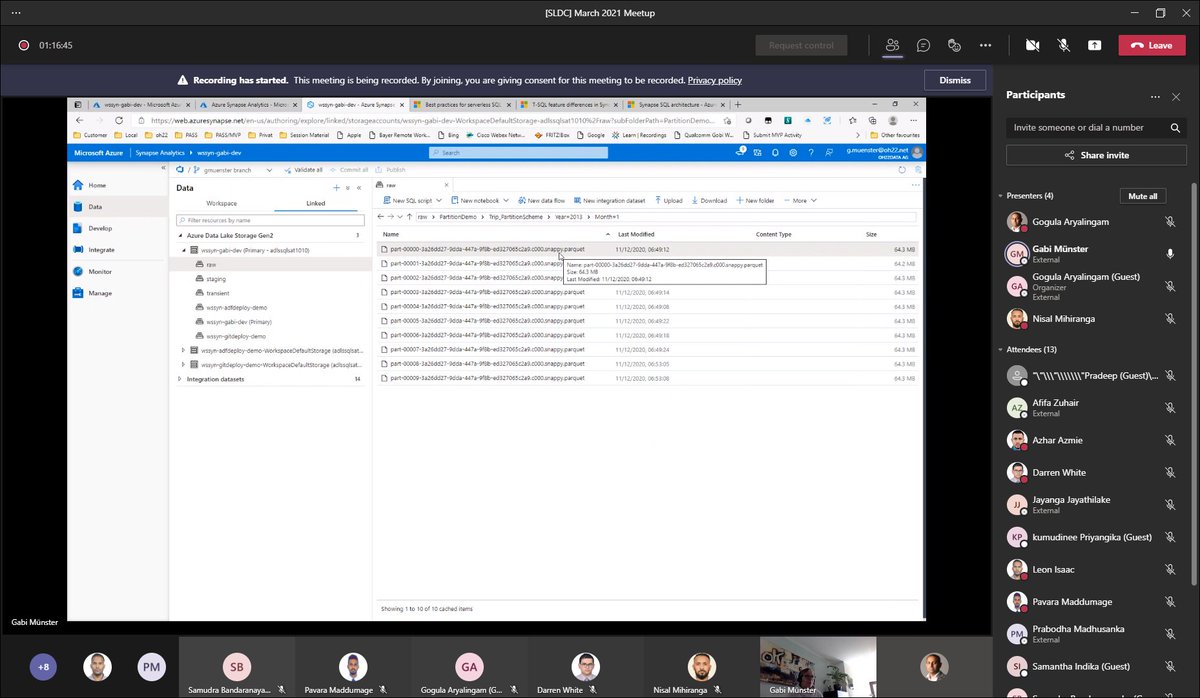This screenshot has width=1200, height=698.
Task: Open more actions ellipsis in meeting toolbar
Action: 986,45
